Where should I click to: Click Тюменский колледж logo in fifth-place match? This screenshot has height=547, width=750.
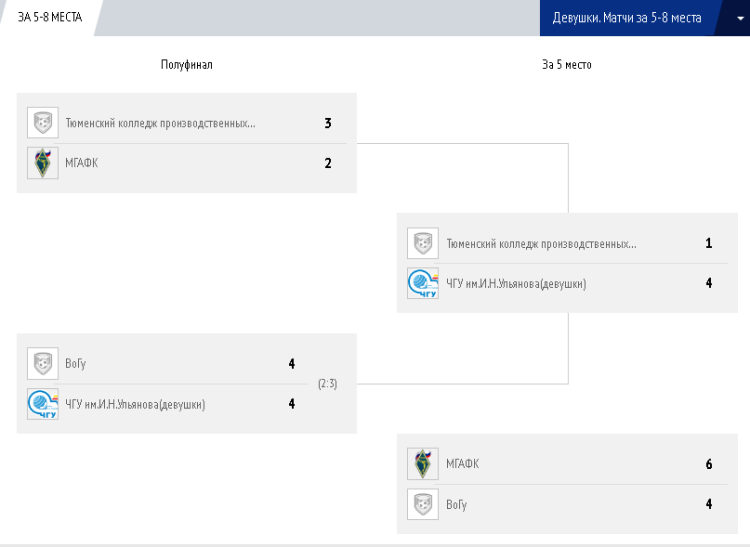422,244
